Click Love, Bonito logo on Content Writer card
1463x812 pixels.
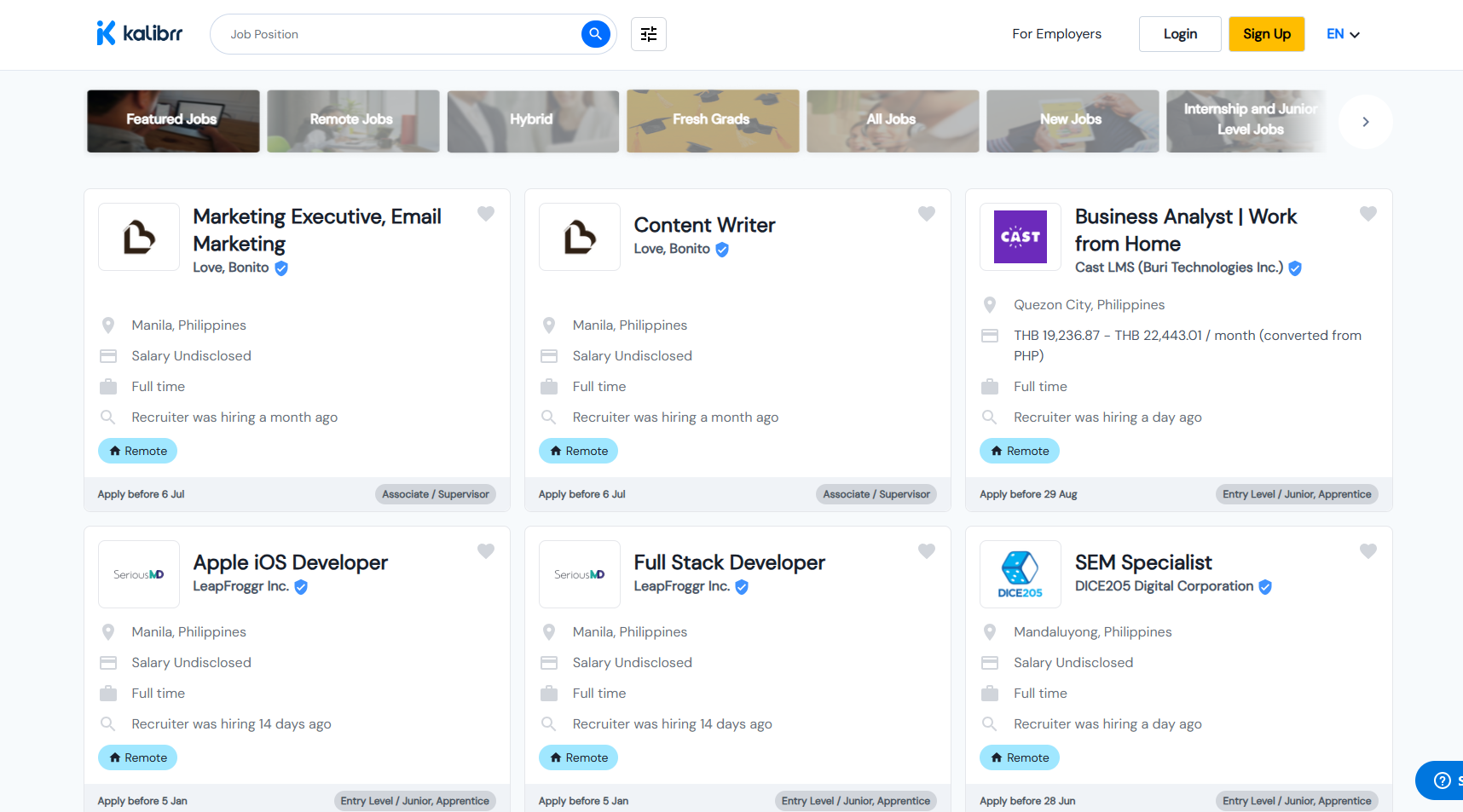coord(580,237)
